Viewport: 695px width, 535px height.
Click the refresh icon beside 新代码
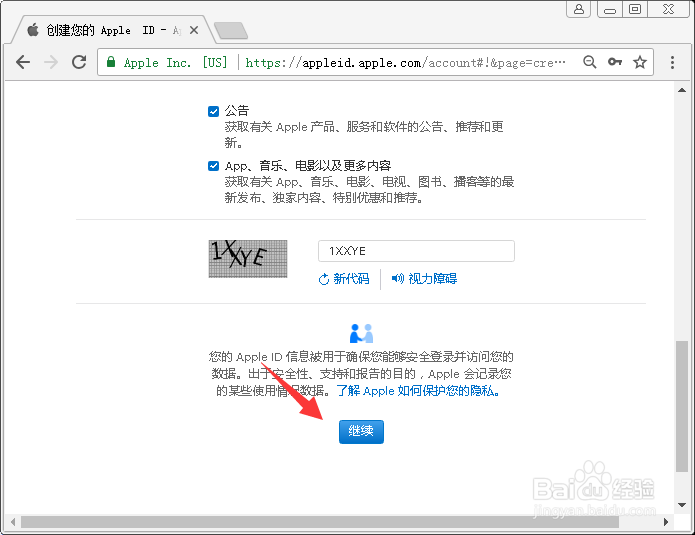[x=324, y=279]
